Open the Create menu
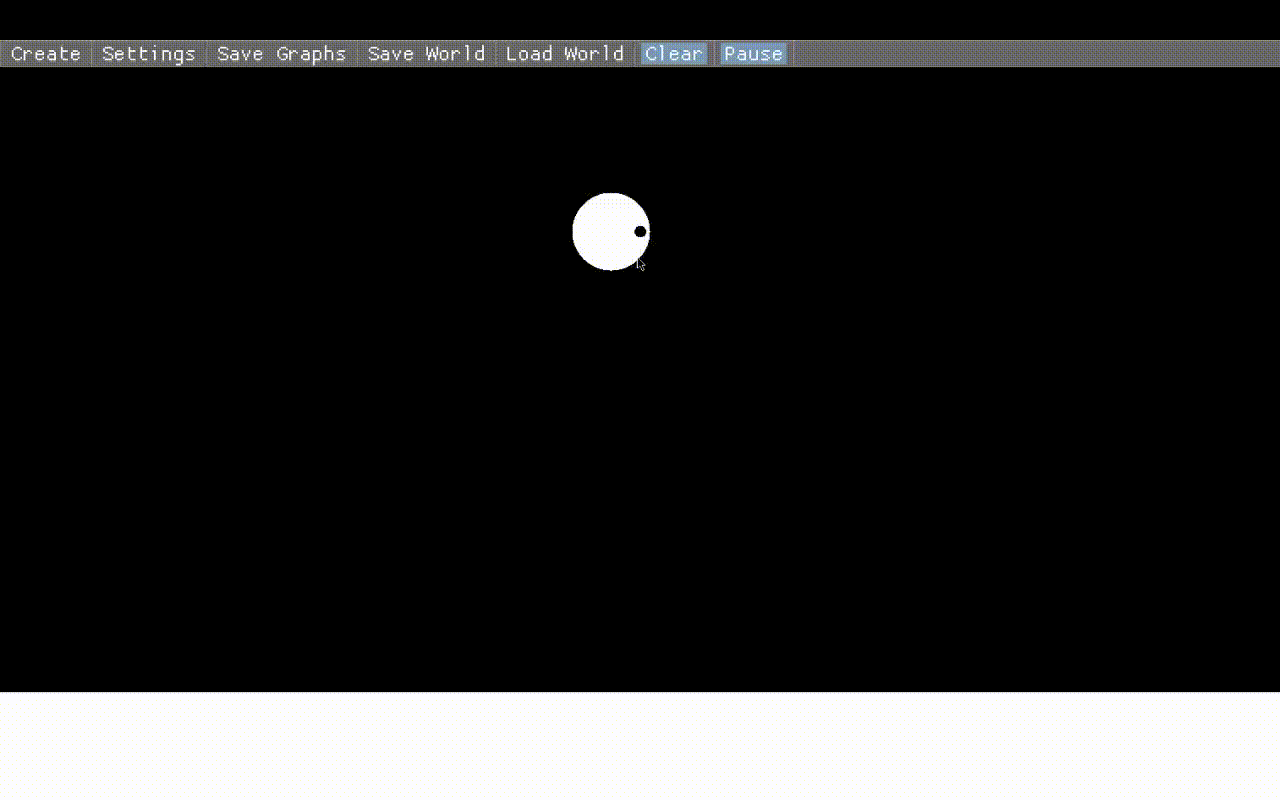 point(46,54)
